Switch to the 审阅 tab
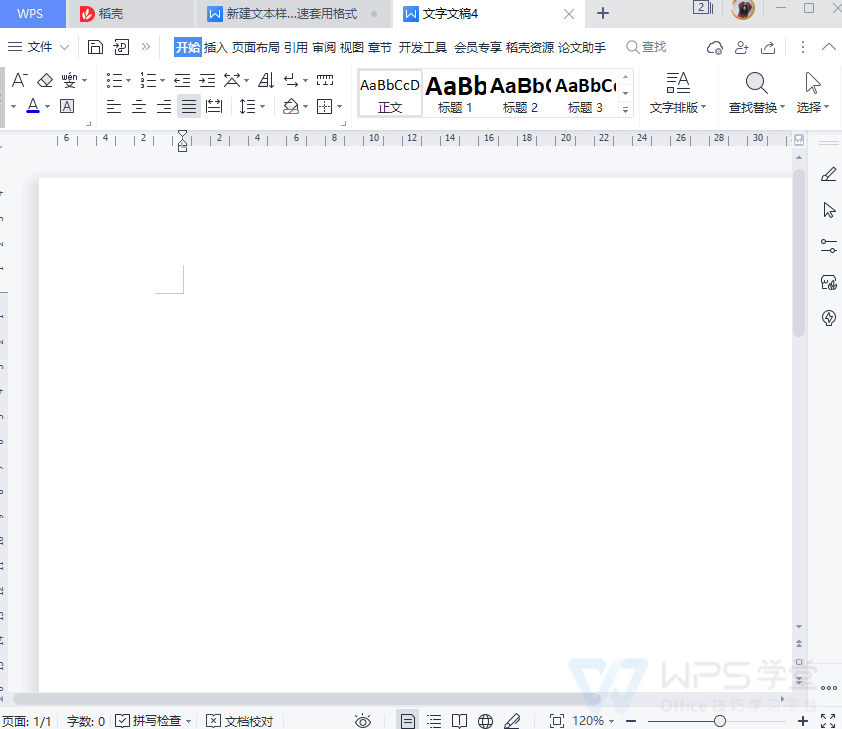 click(x=324, y=47)
